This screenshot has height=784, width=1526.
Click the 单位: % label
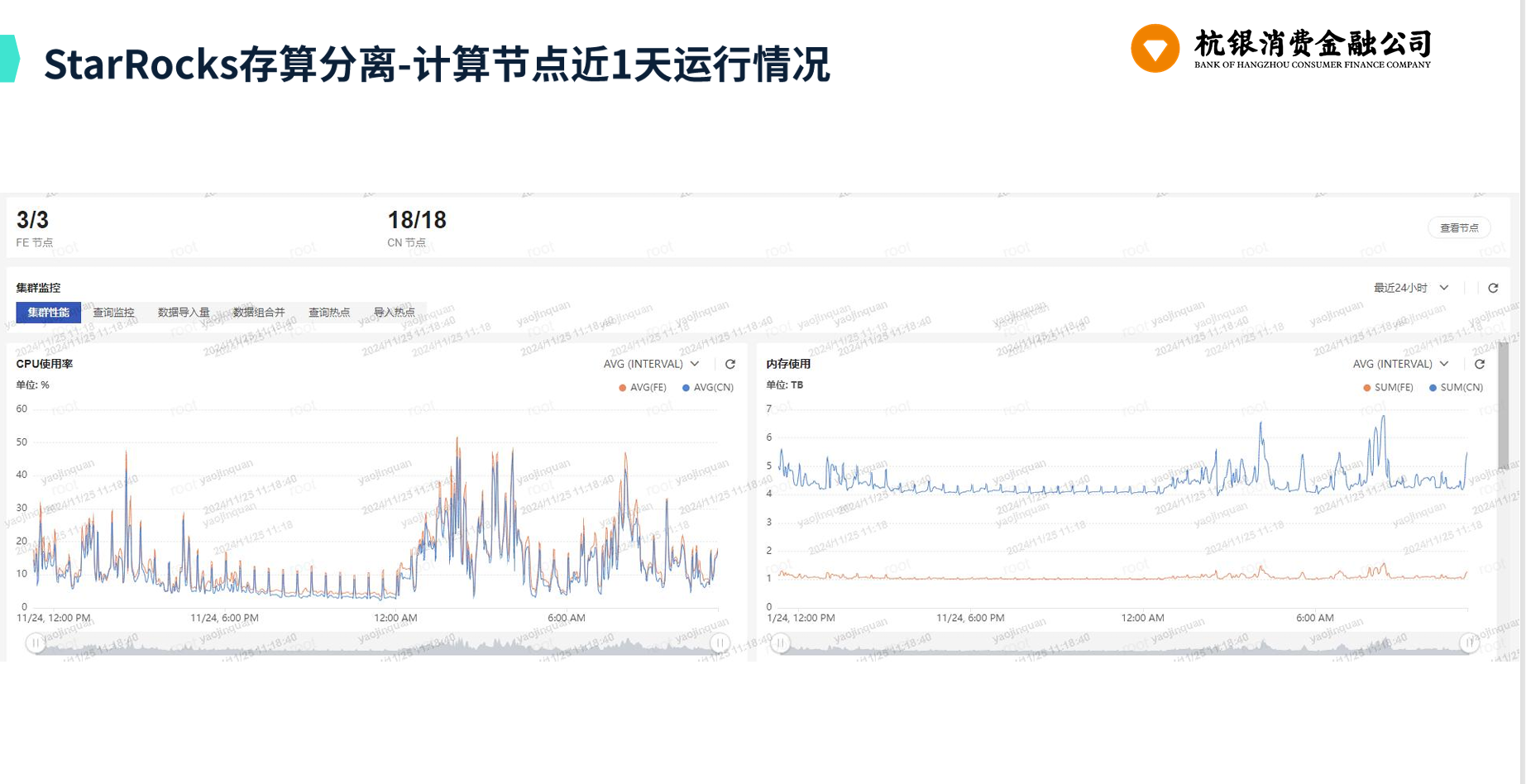tap(33, 385)
